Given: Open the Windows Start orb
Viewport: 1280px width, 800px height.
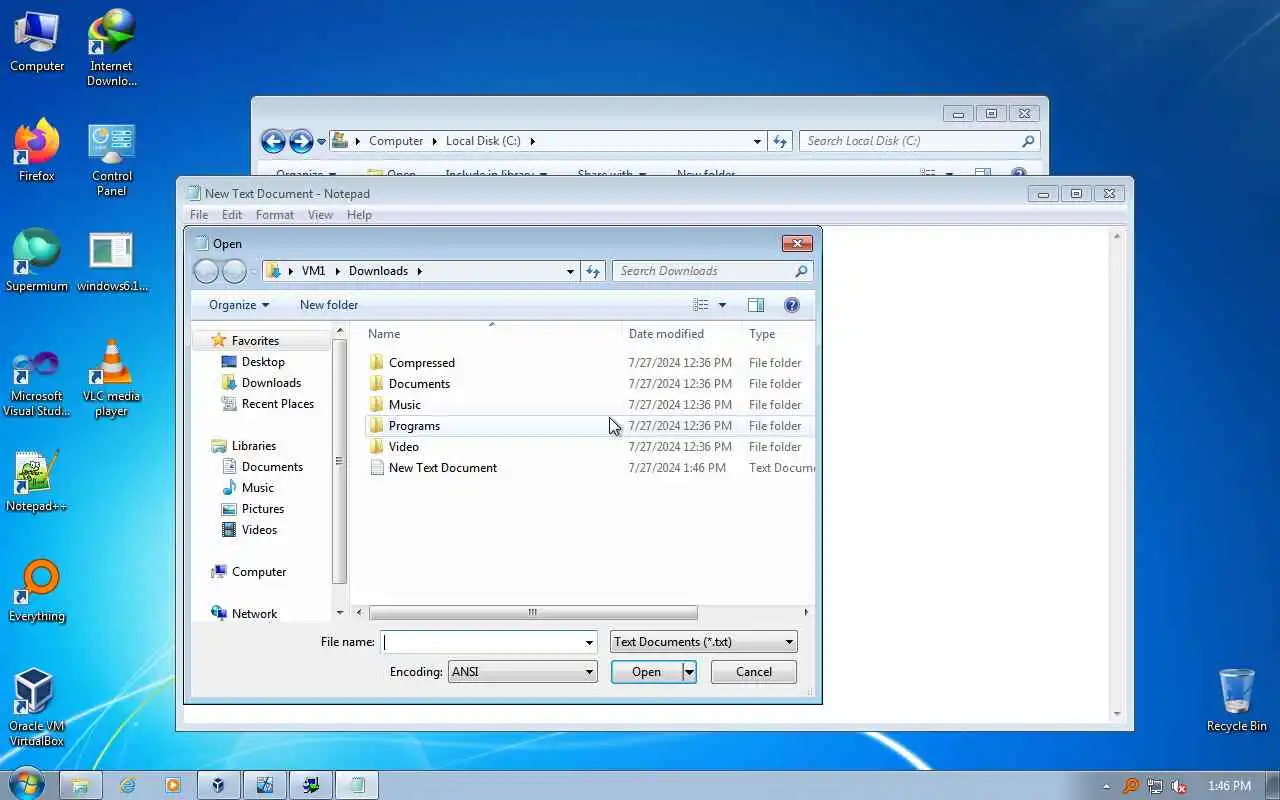Looking at the screenshot, I should click(x=24, y=785).
